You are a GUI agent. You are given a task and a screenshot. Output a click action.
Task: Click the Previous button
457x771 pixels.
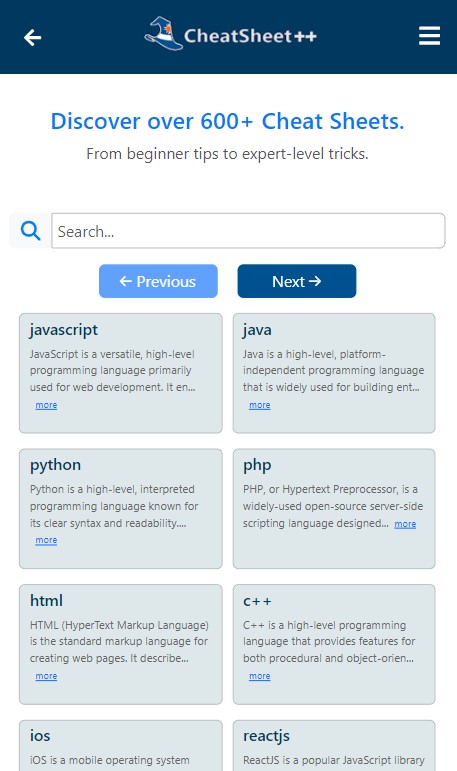(x=158, y=281)
